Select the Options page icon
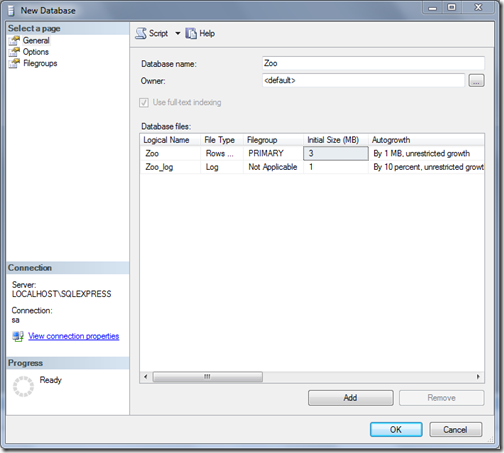This screenshot has height=453, width=504. 14,52
